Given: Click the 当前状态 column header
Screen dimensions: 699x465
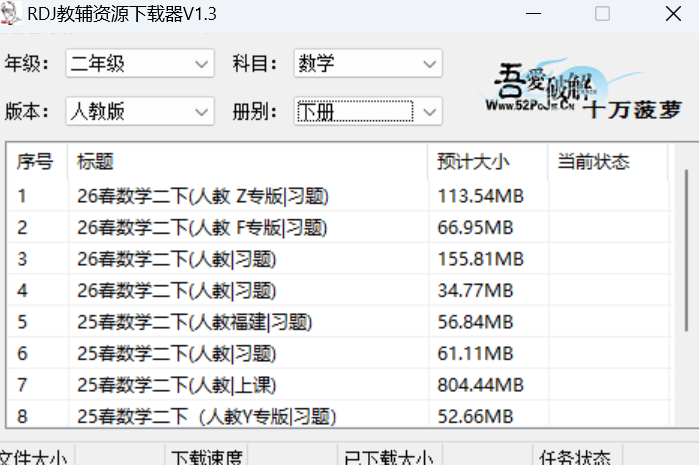Looking at the screenshot, I should click(x=608, y=161).
